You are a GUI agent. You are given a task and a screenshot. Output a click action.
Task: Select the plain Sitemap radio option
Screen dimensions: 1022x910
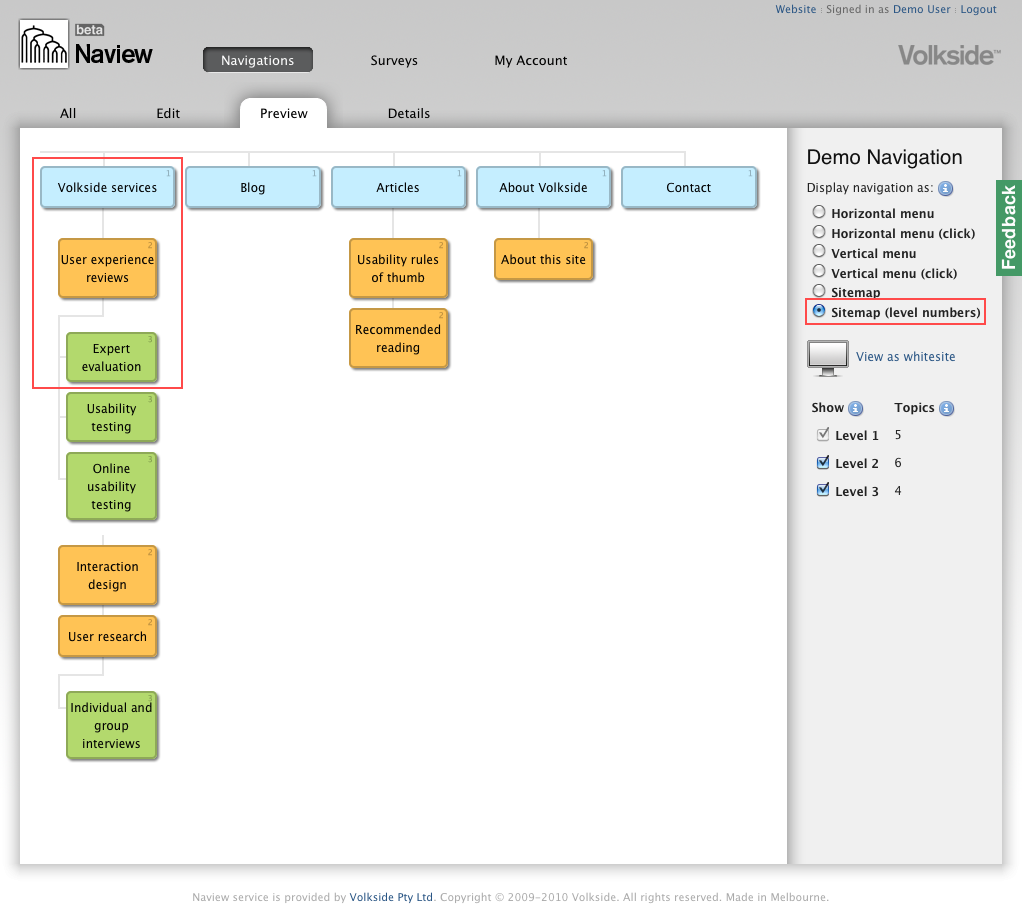(x=819, y=291)
